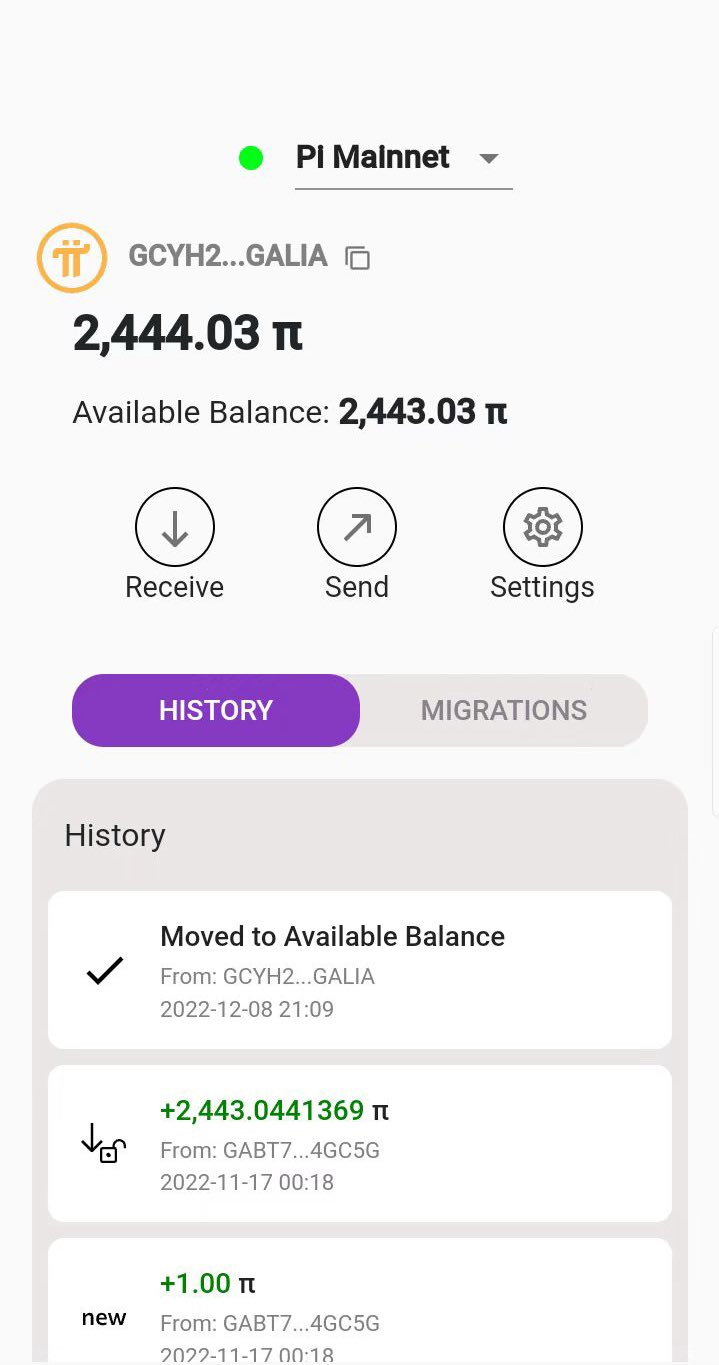Click the GCYH2...GALIA wallet address text
Viewport: 719px width, 1365px height.
coord(228,256)
